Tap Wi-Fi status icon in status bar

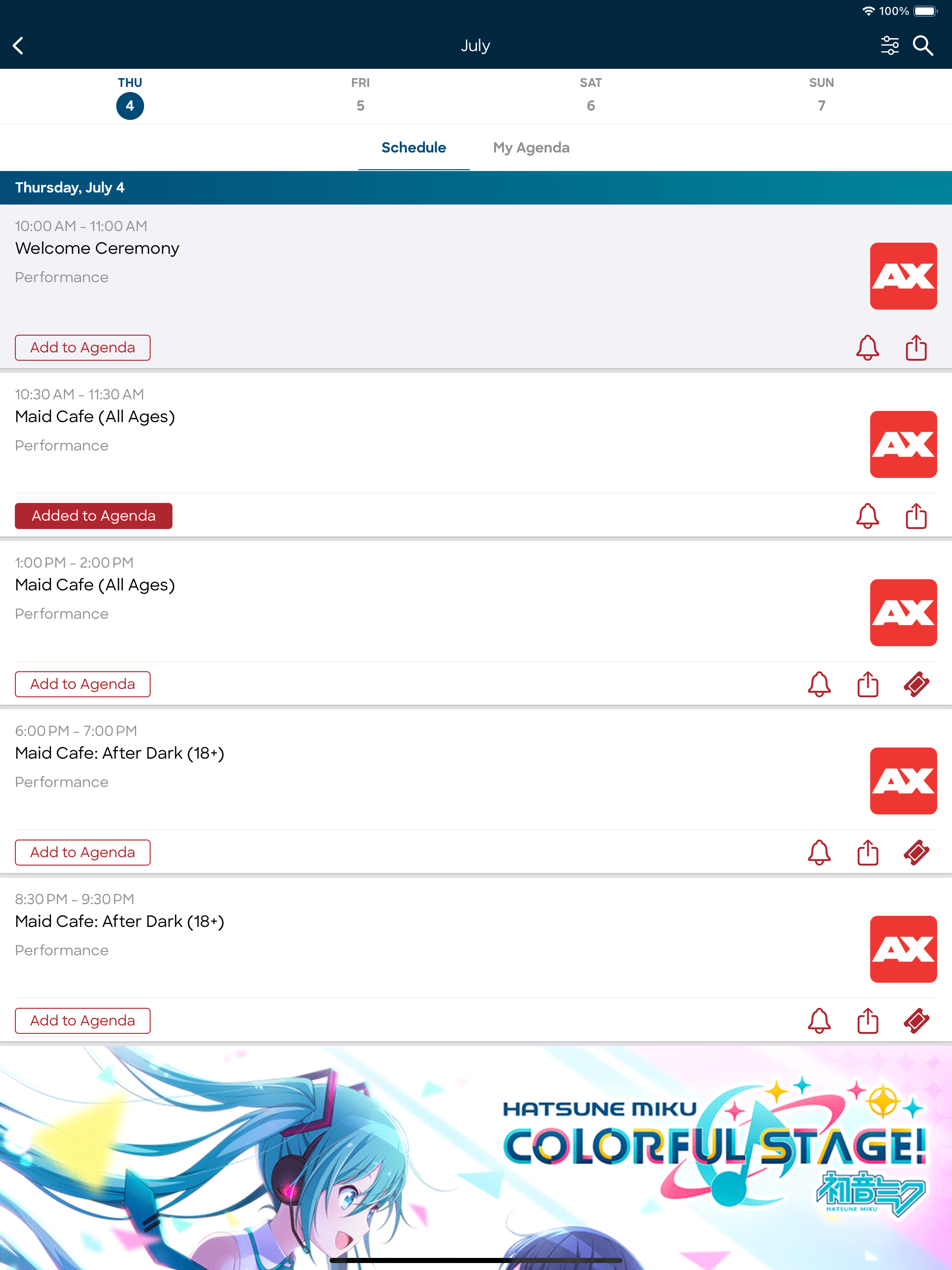point(868,11)
